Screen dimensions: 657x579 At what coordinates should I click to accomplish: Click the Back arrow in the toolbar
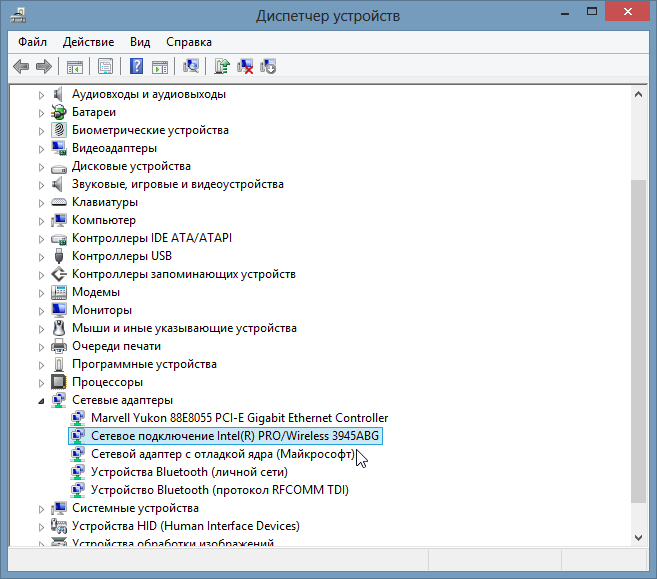[x=21, y=66]
